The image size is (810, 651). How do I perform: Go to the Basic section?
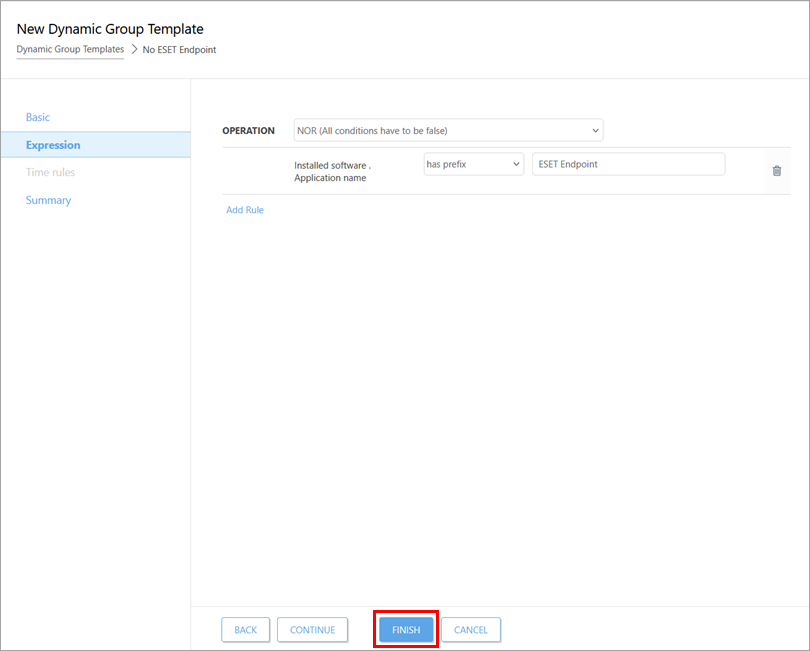tap(38, 117)
